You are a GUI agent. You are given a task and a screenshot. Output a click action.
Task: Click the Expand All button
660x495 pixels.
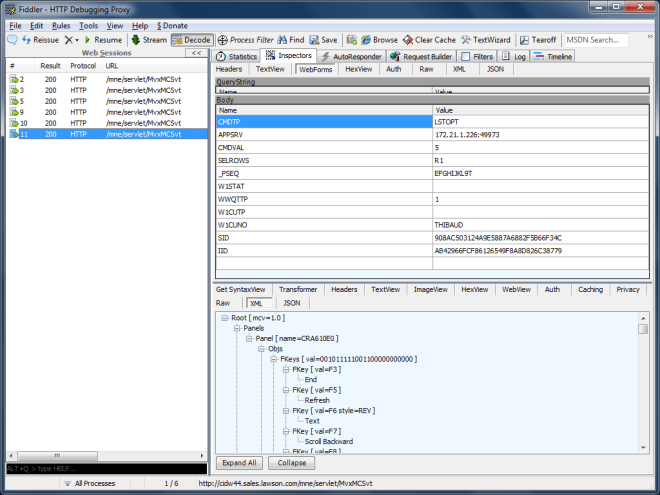coord(238,463)
